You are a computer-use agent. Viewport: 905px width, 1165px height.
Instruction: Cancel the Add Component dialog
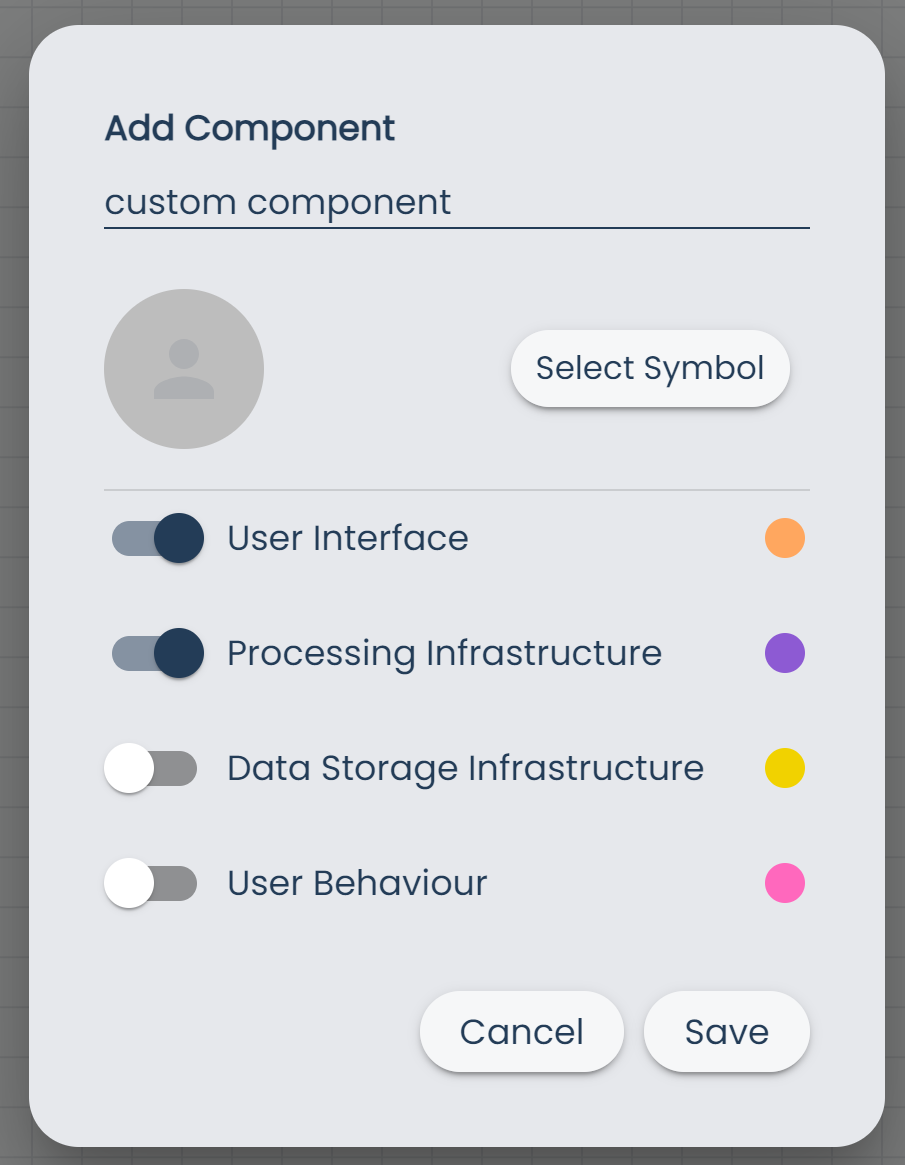(x=521, y=1031)
